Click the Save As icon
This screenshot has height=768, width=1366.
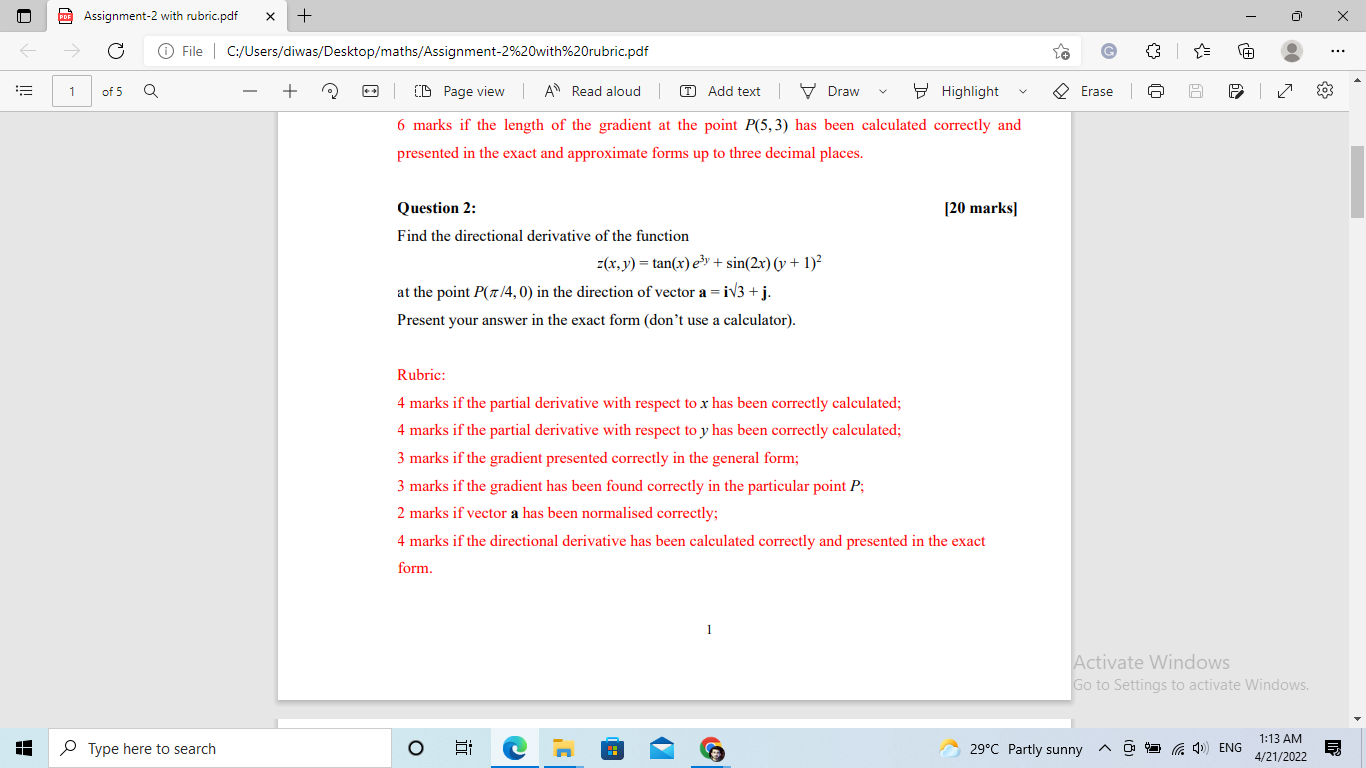(1236, 91)
